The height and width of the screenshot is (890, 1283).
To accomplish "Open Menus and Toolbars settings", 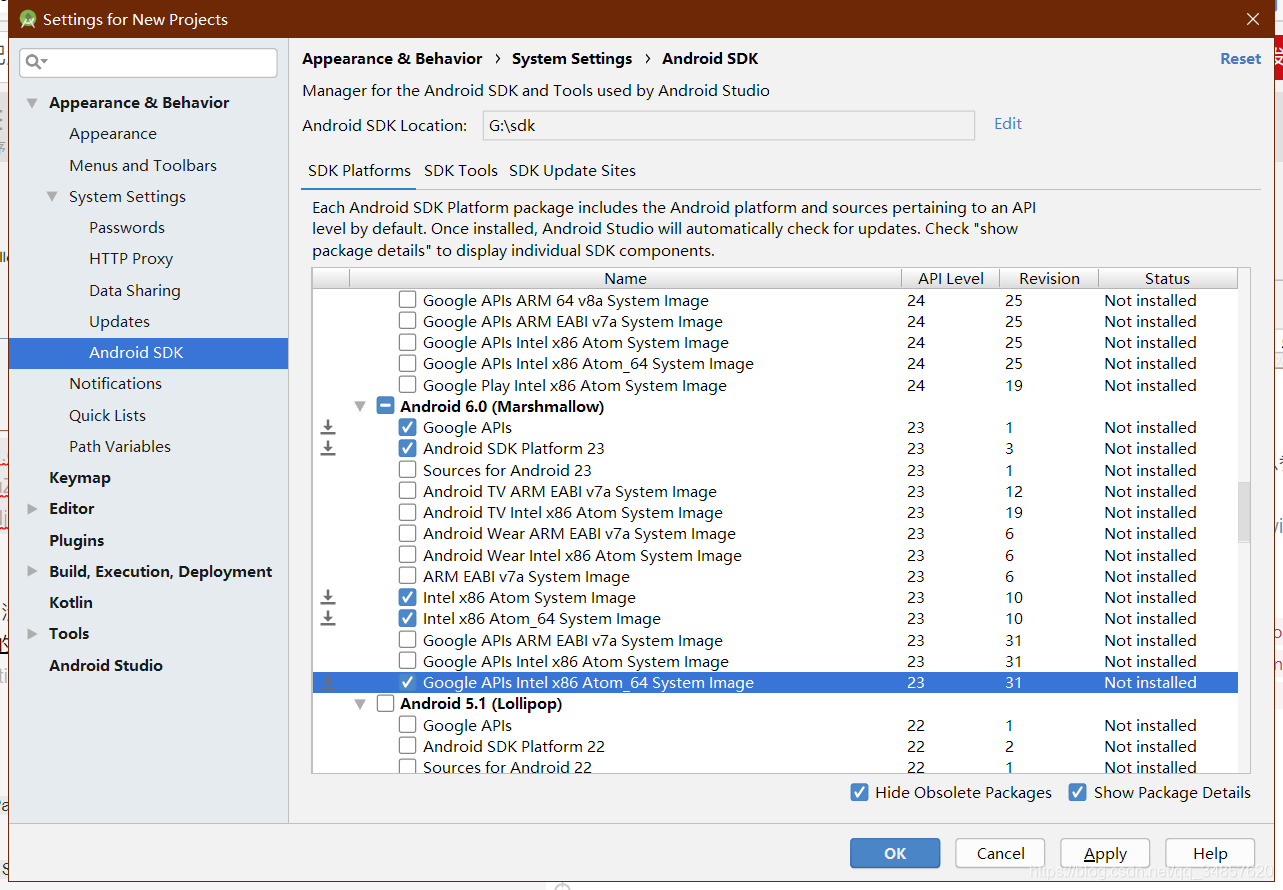I will (143, 165).
